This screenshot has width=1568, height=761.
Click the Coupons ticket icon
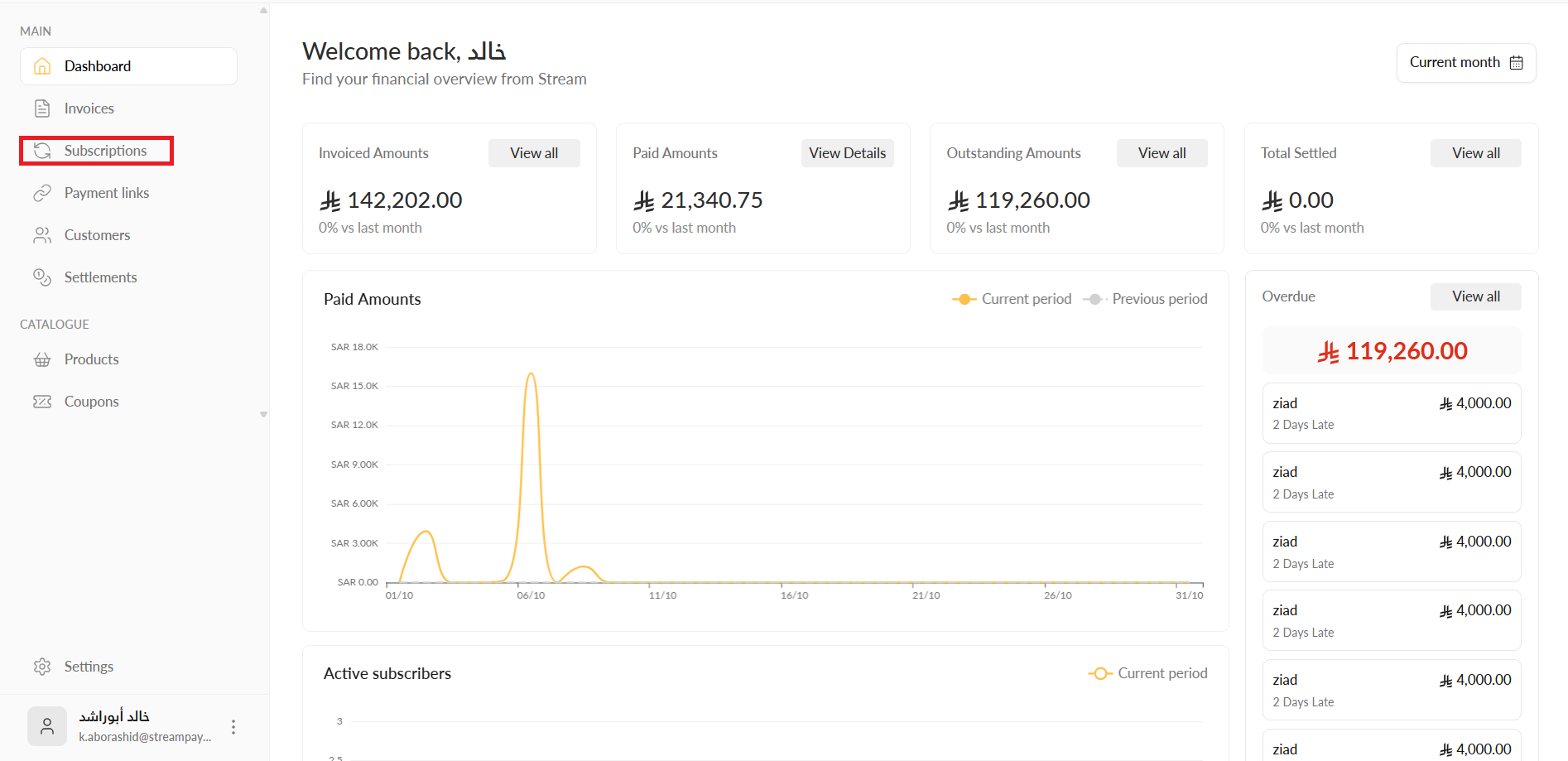pos(42,402)
